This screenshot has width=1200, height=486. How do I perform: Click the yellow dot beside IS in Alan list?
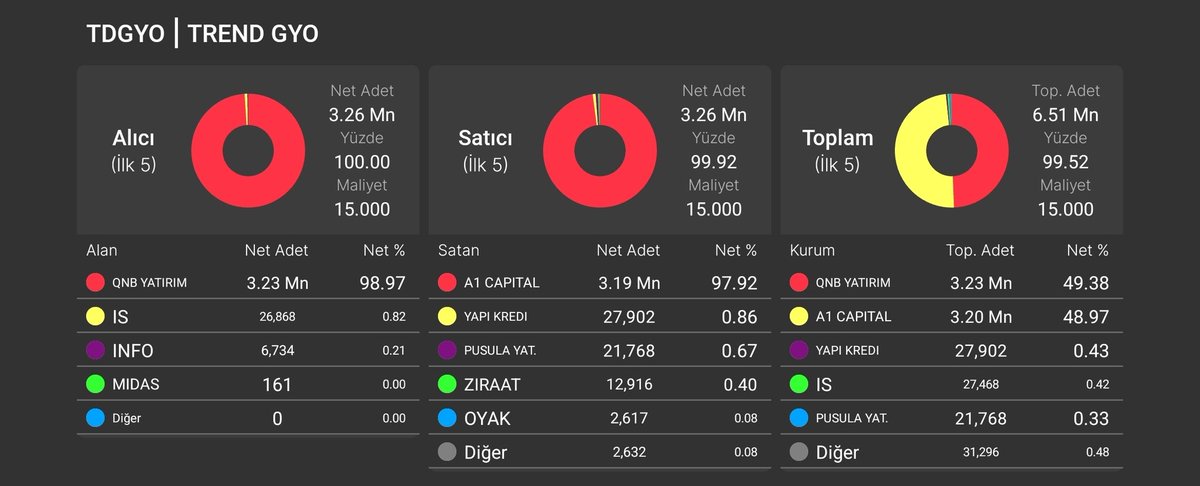coord(95,317)
